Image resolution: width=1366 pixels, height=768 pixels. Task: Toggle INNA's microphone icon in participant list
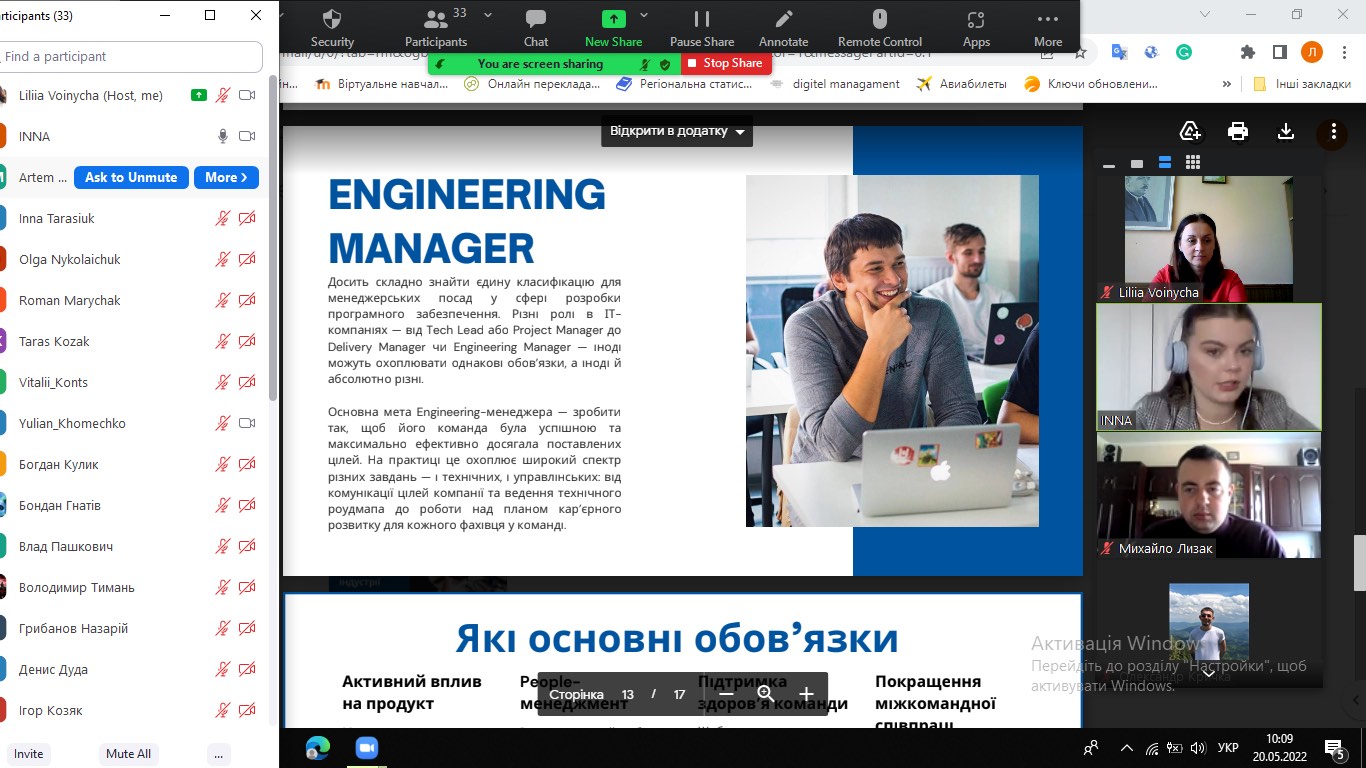223,136
